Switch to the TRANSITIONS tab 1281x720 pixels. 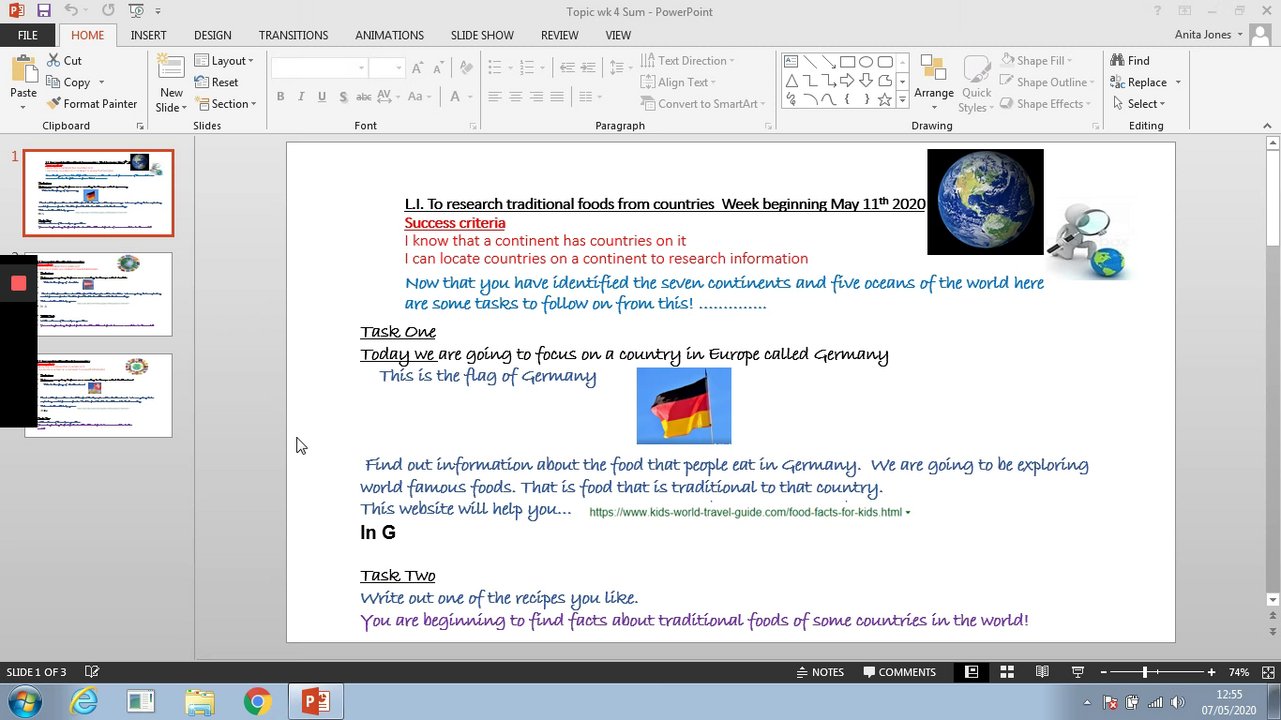click(293, 35)
